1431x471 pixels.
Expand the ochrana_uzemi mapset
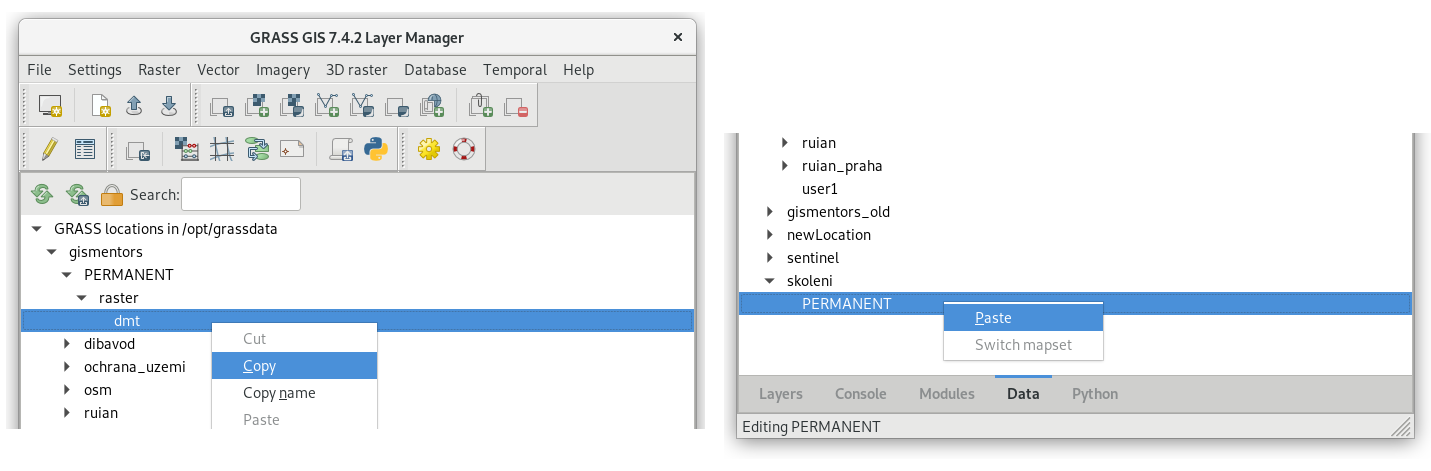pos(67,367)
